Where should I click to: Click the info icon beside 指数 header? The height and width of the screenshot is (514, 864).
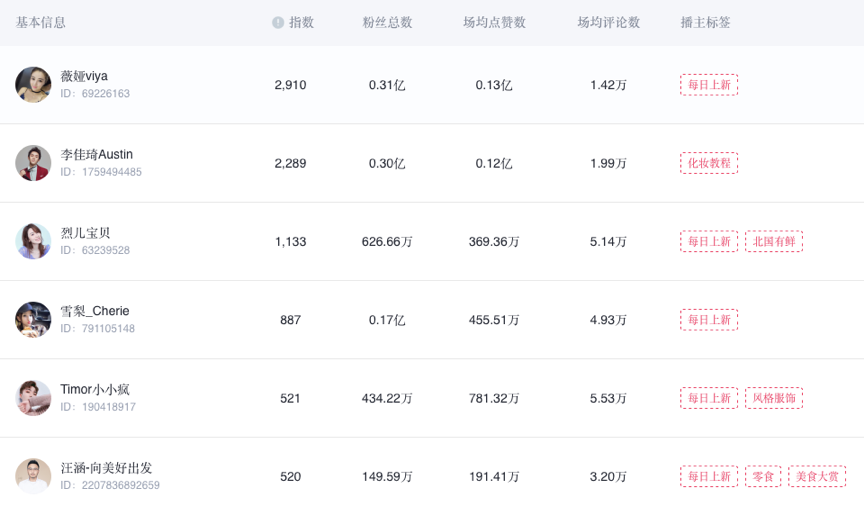pyautogui.click(x=278, y=23)
